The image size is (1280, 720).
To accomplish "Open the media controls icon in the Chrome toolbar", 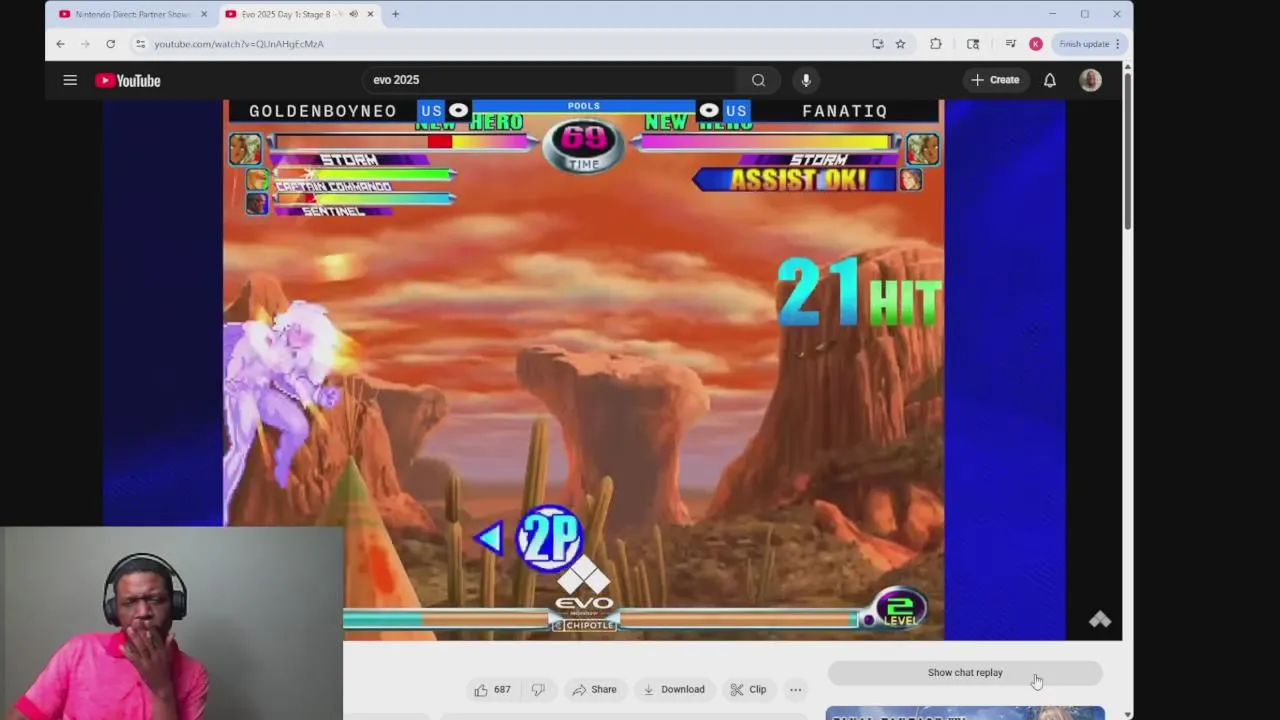I will coord(1010,44).
